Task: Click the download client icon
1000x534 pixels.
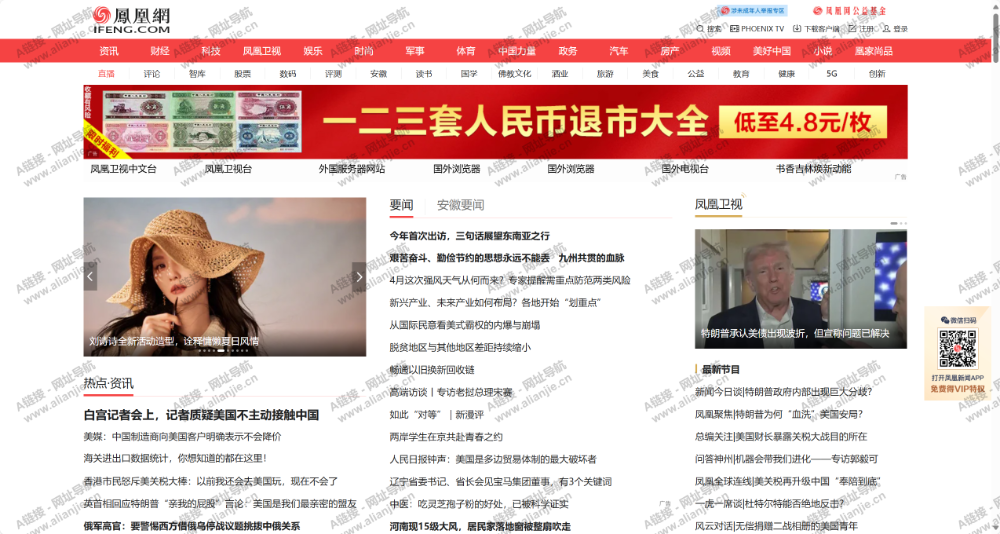Action: pyautogui.click(x=797, y=29)
